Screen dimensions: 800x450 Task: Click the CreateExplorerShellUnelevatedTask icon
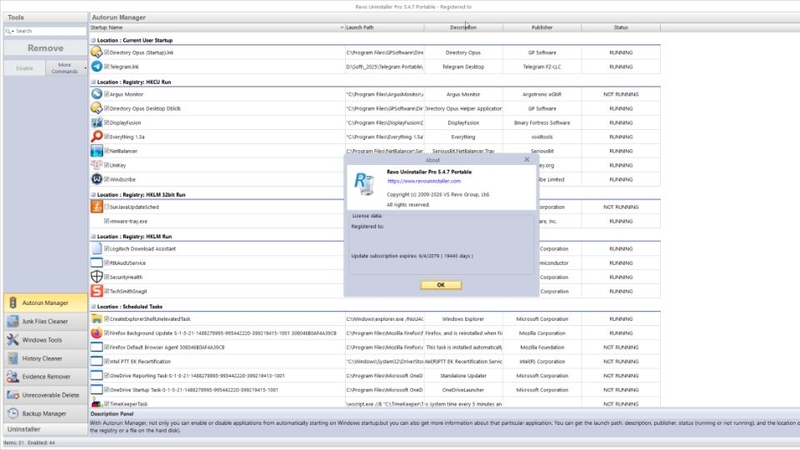pos(96,318)
